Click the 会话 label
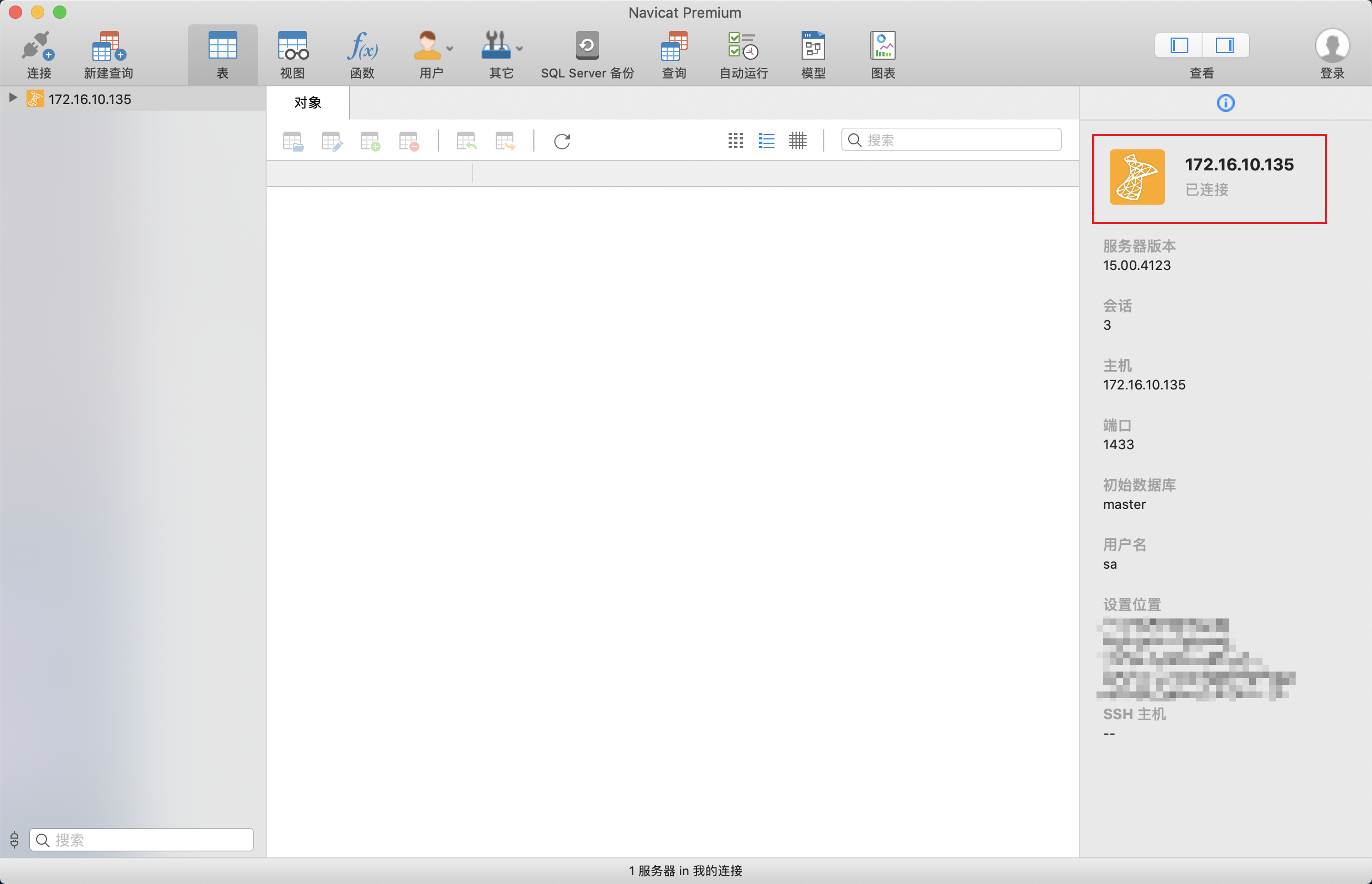The height and width of the screenshot is (884, 1372). point(1117,305)
